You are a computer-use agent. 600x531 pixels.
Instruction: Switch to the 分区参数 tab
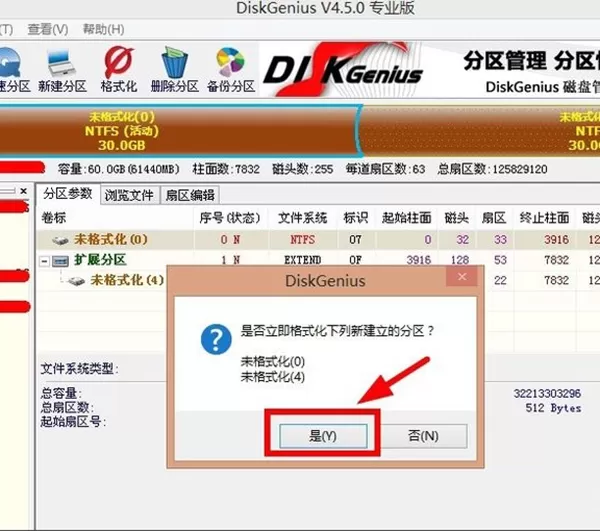coord(68,194)
